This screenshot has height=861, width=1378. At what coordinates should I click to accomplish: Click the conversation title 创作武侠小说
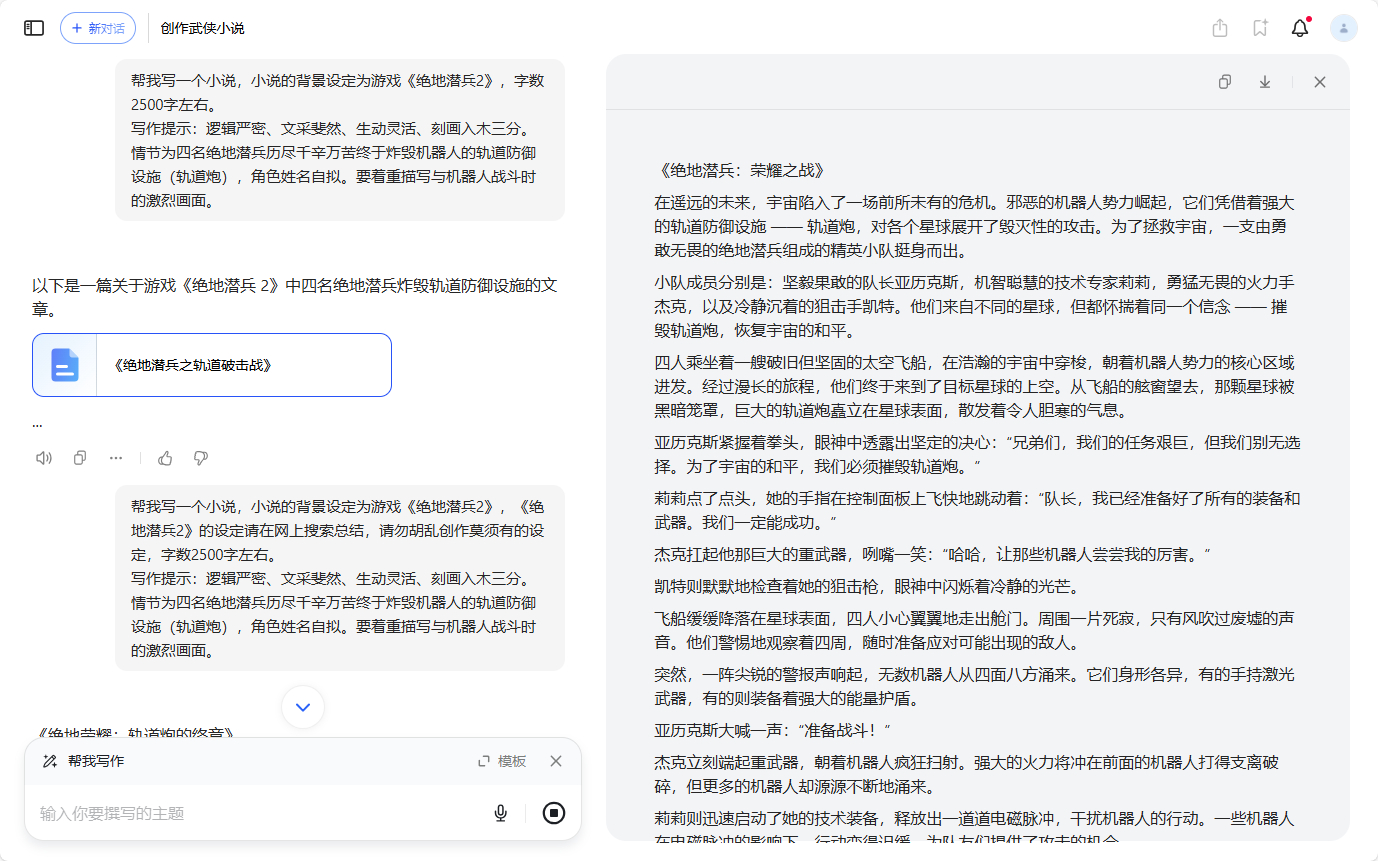pos(202,28)
